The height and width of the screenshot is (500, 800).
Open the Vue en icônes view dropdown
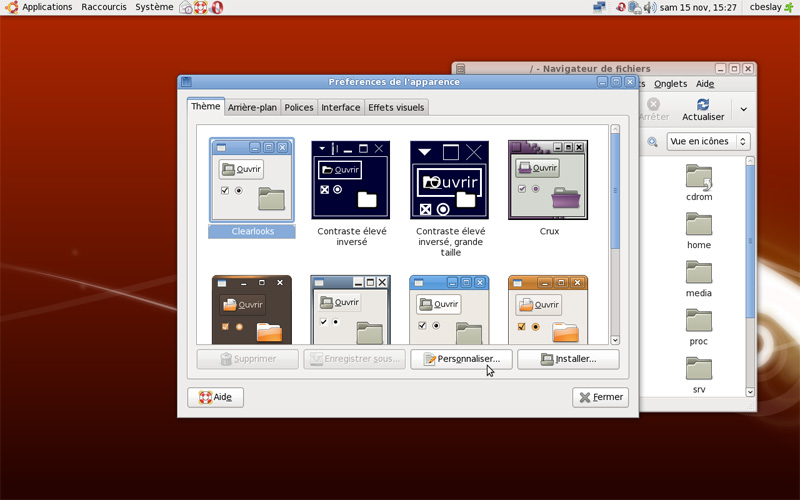click(709, 141)
